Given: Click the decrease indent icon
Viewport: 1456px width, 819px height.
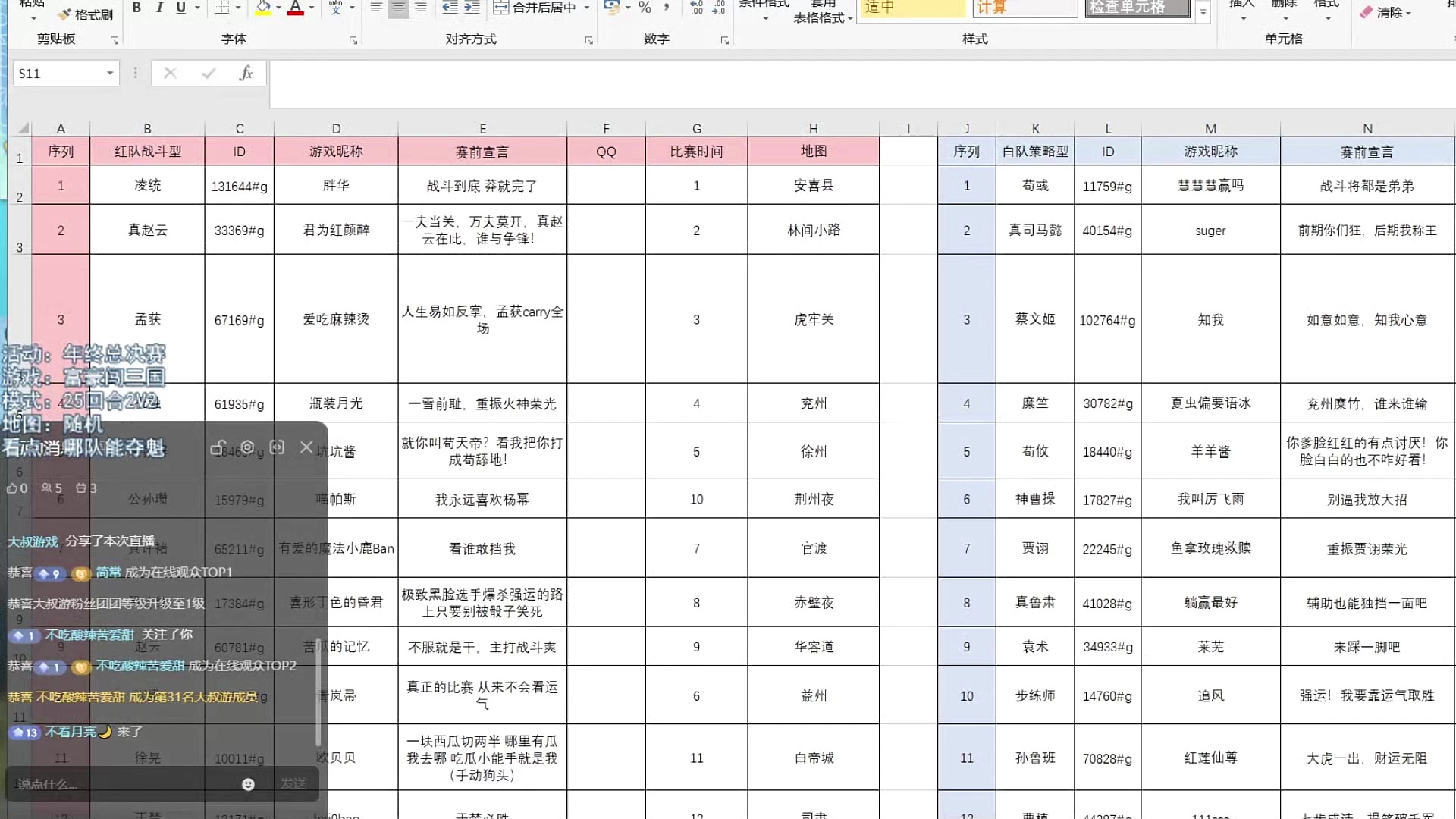Looking at the screenshot, I should click(x=450, y=8).
